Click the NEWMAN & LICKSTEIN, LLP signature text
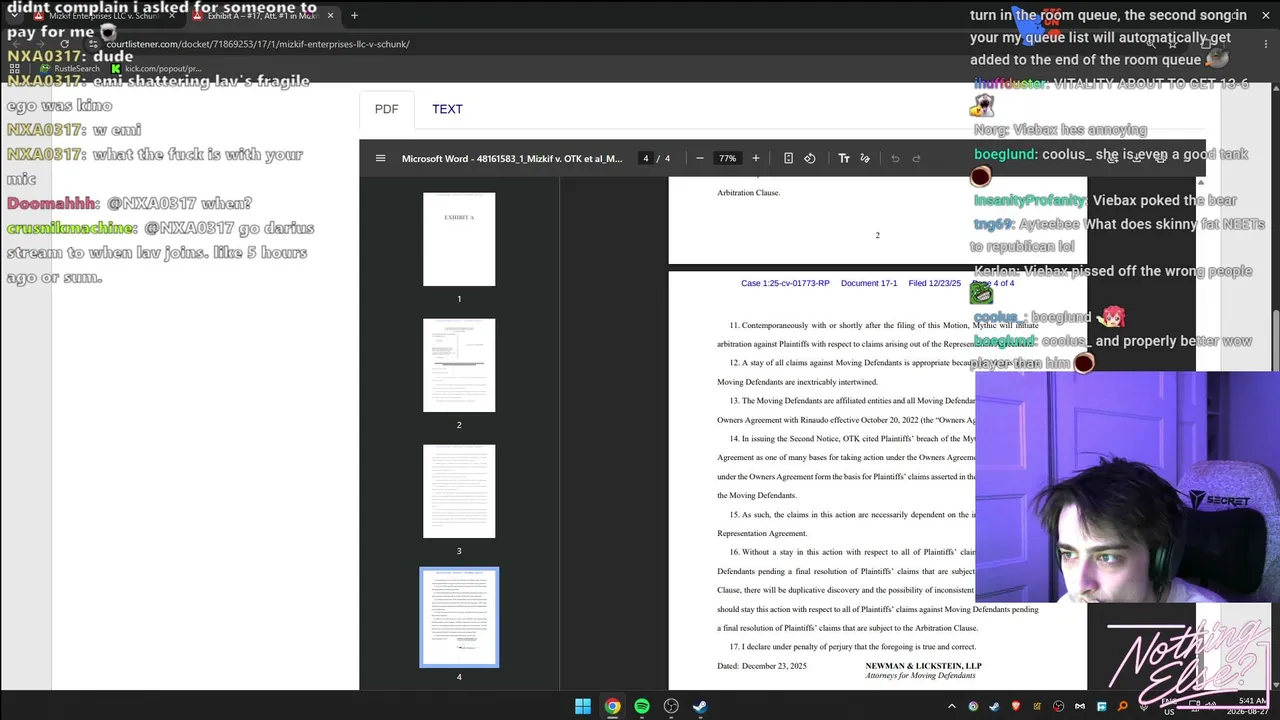Viewport: 1280px width, 720px height. (923, 666)
